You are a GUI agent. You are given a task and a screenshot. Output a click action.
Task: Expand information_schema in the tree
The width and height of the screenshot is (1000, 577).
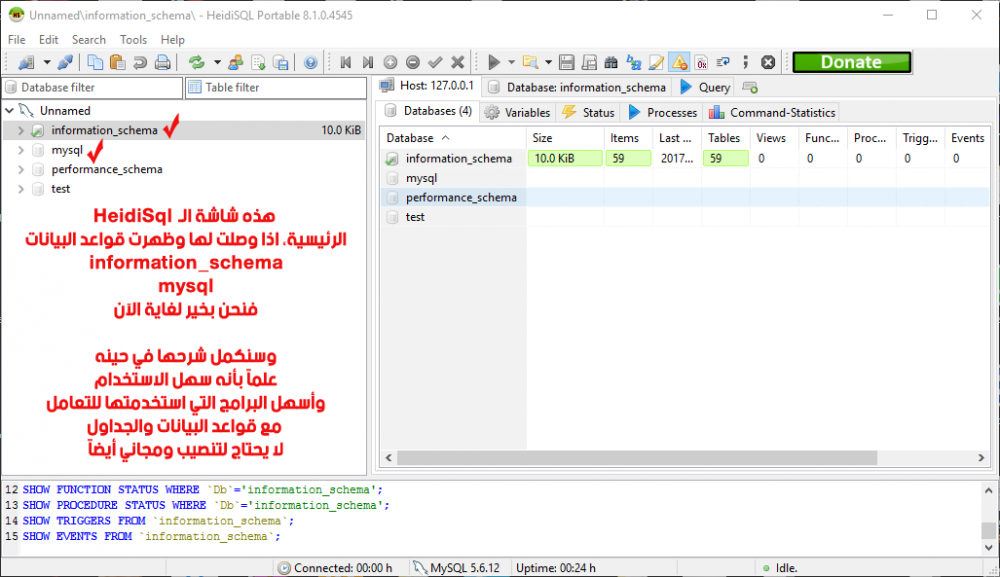pos(21,131)
